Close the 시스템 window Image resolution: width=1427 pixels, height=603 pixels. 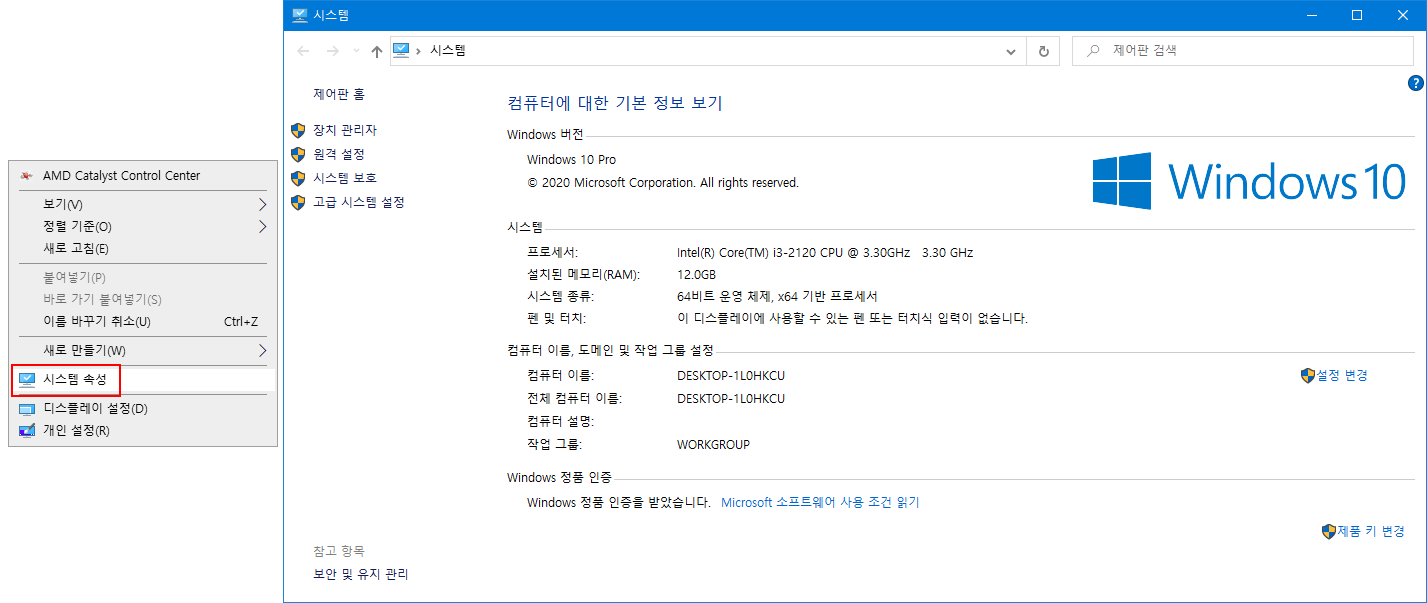pyautogui.click(x=1403, y=15)
